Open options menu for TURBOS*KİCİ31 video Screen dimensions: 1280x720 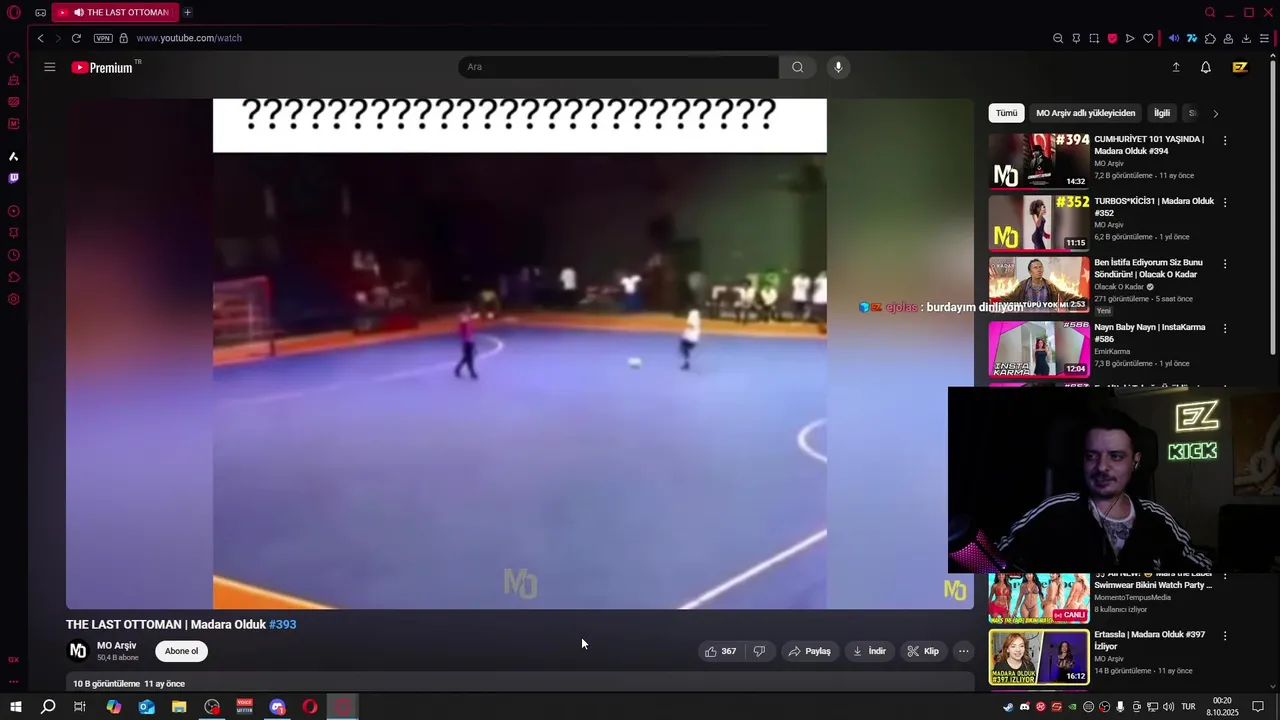(1225, 202)
